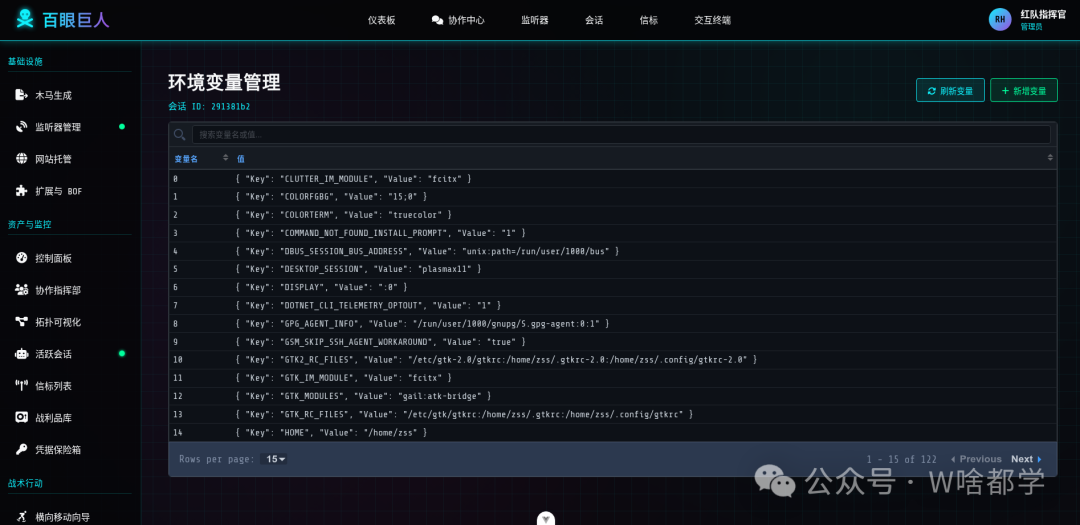The width and height of the screenshot is (1080, 525).
Task: Click the 会话 ID: 291381b2 text
Action: (x=209, y=107)
